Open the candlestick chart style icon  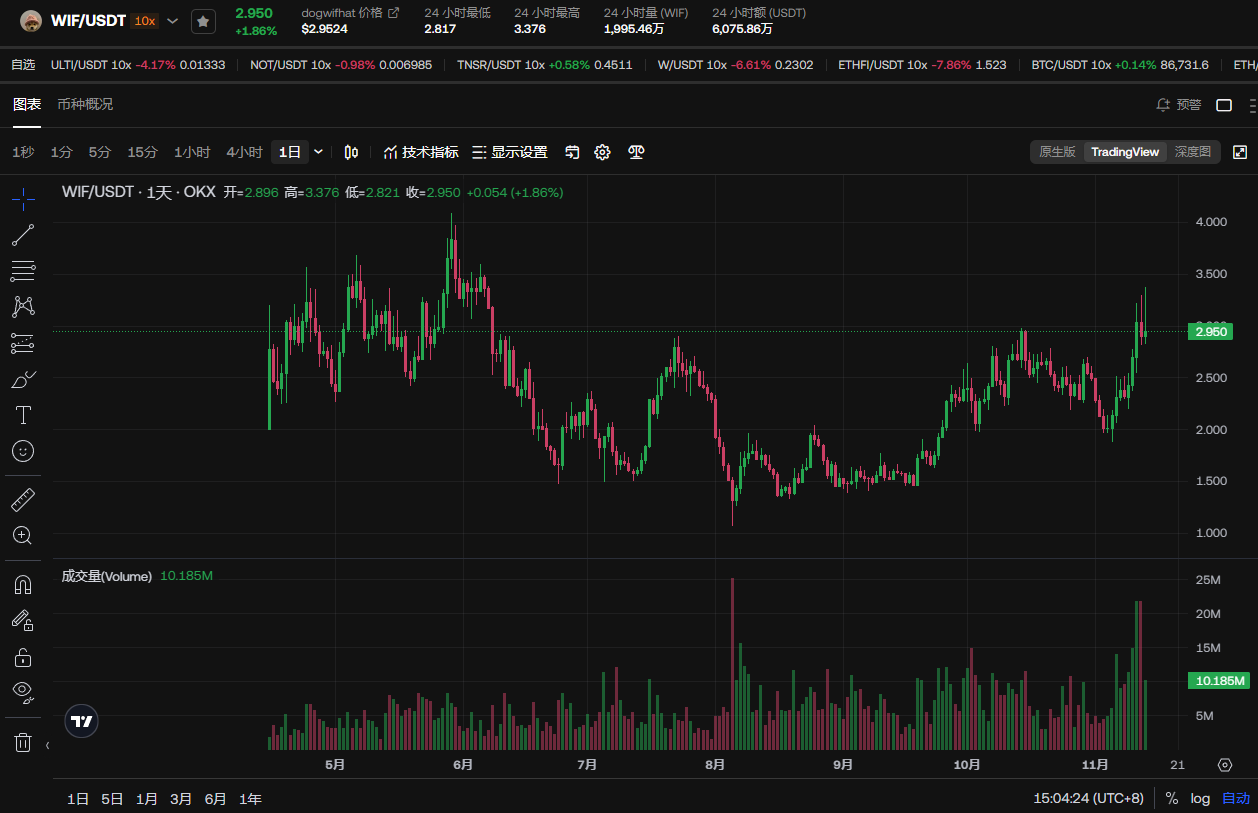click(351, 152)
